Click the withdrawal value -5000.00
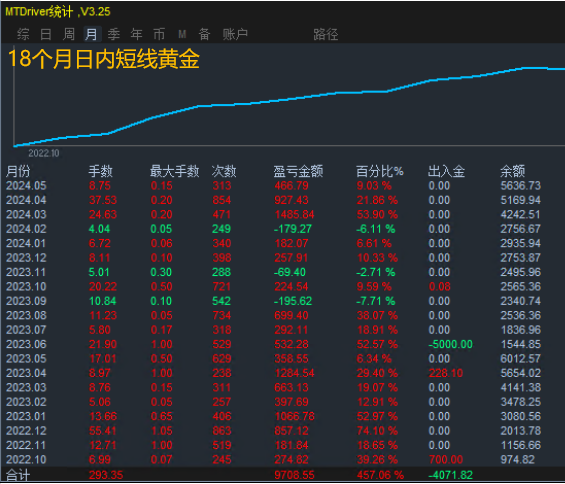Image resolution: width=565 pixels, height=484 pixels. 450,345
